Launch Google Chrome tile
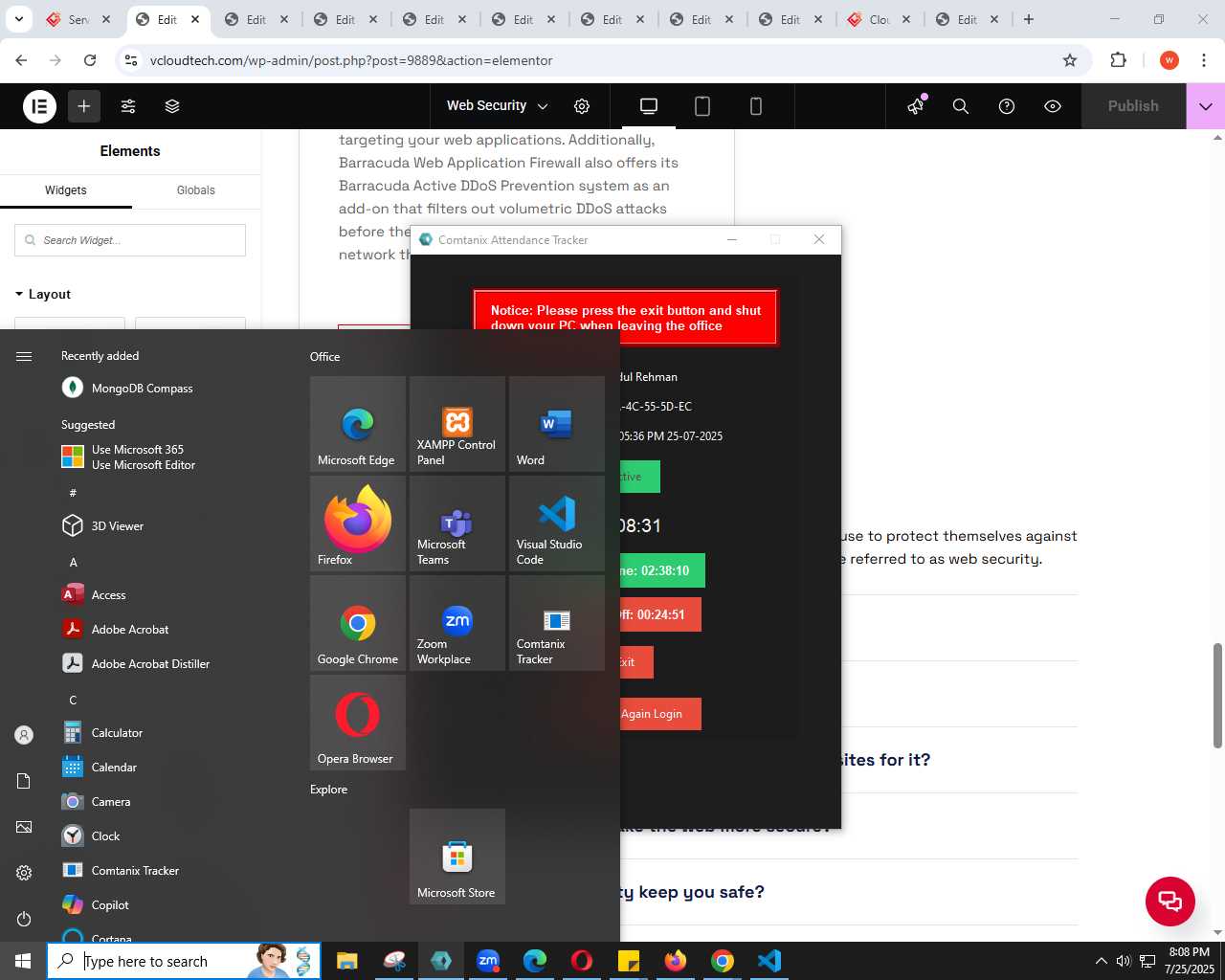 (358, 623)
